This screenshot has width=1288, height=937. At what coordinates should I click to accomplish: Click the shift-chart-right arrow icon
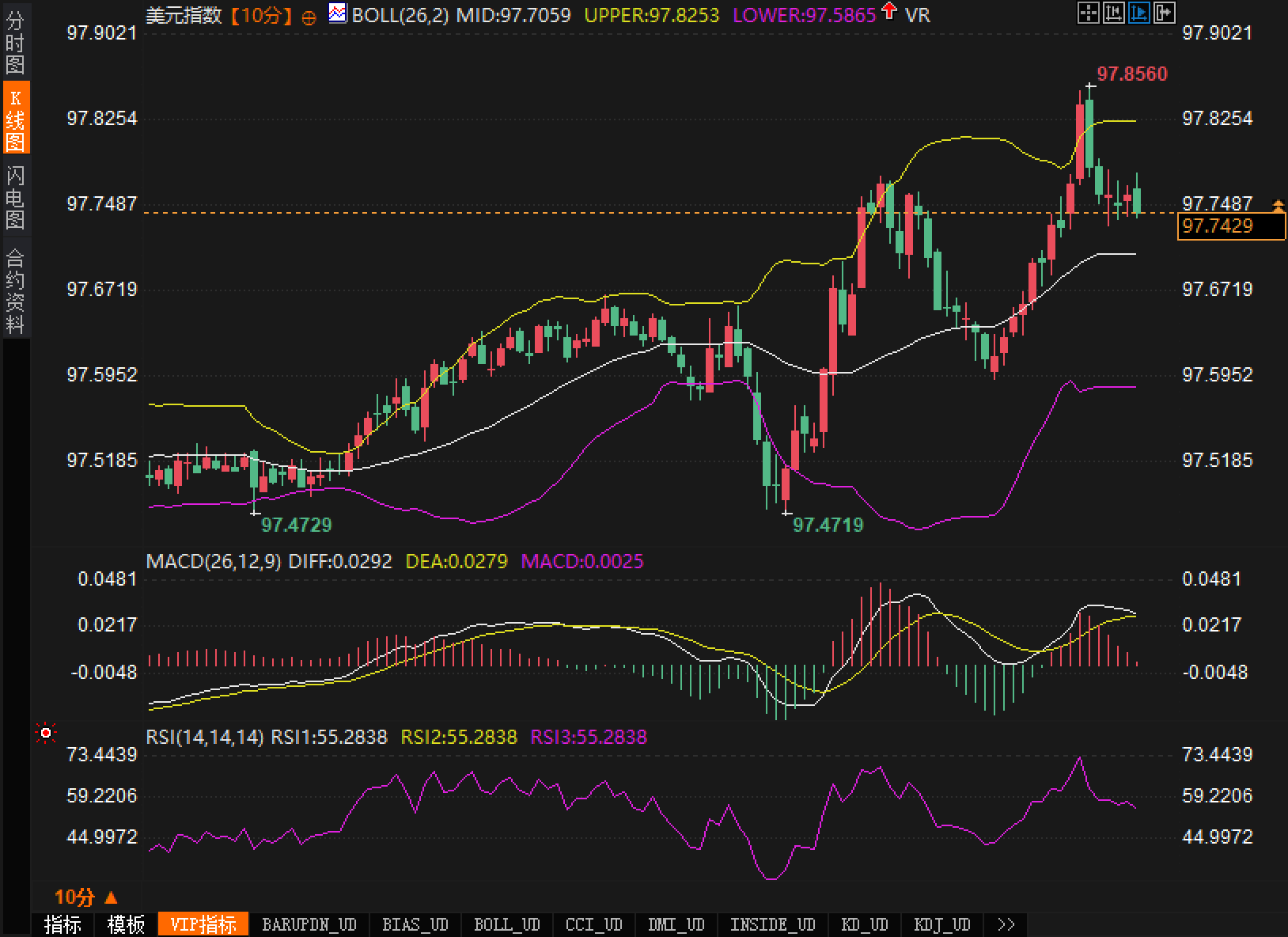point(1165,13)
